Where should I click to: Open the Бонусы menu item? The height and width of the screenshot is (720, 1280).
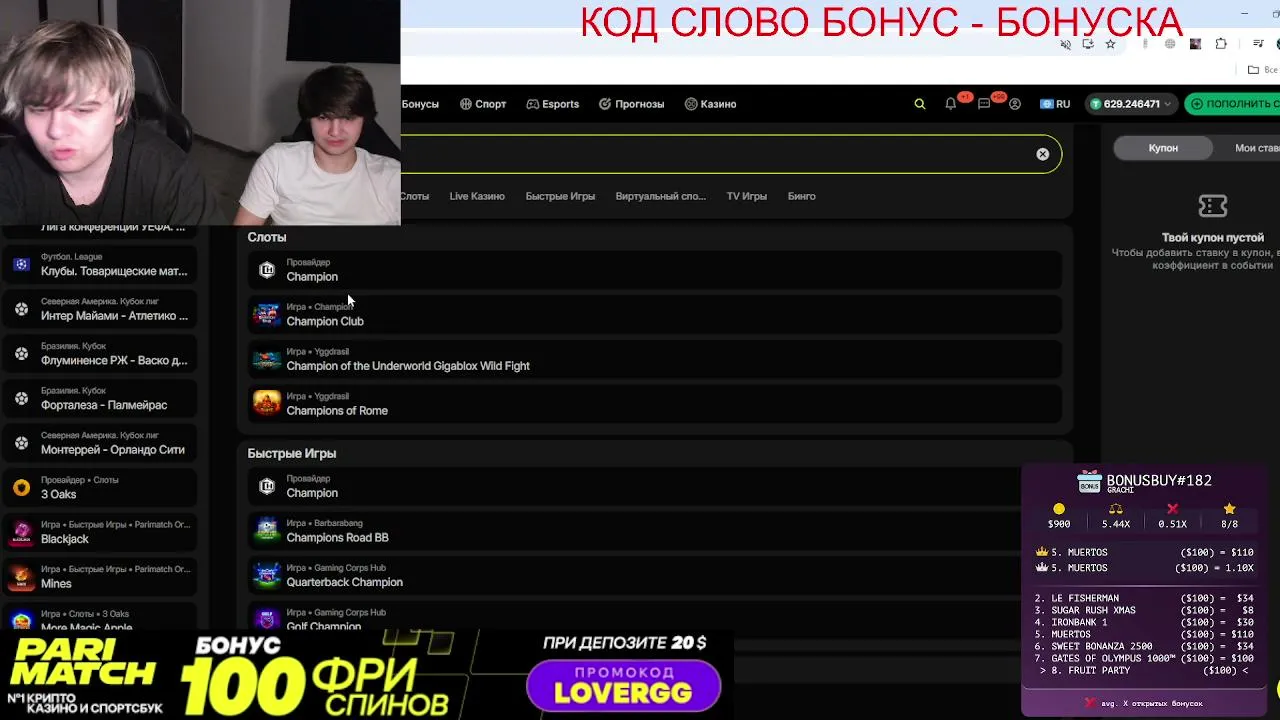pos(420,104)
